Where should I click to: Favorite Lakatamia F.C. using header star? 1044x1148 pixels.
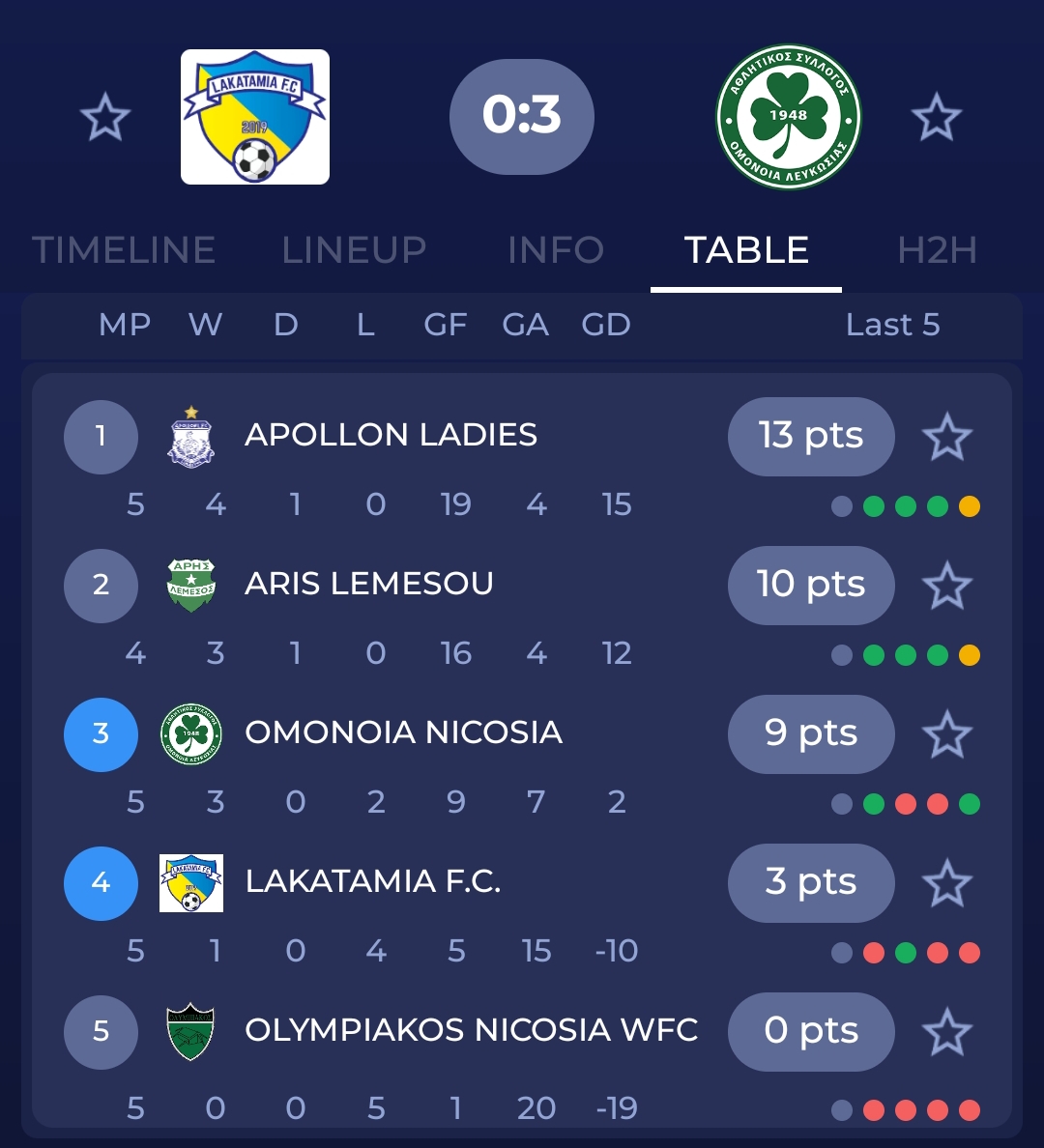coord(104,118)
